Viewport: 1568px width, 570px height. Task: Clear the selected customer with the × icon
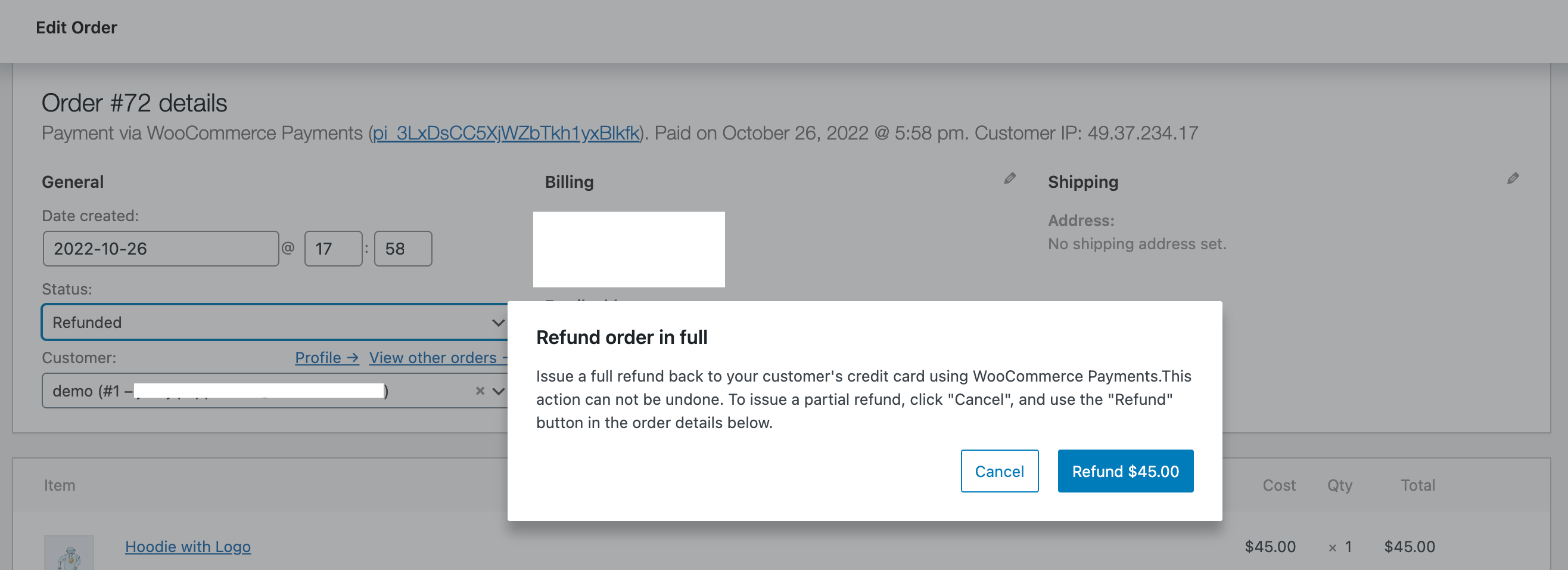point(480,391)
